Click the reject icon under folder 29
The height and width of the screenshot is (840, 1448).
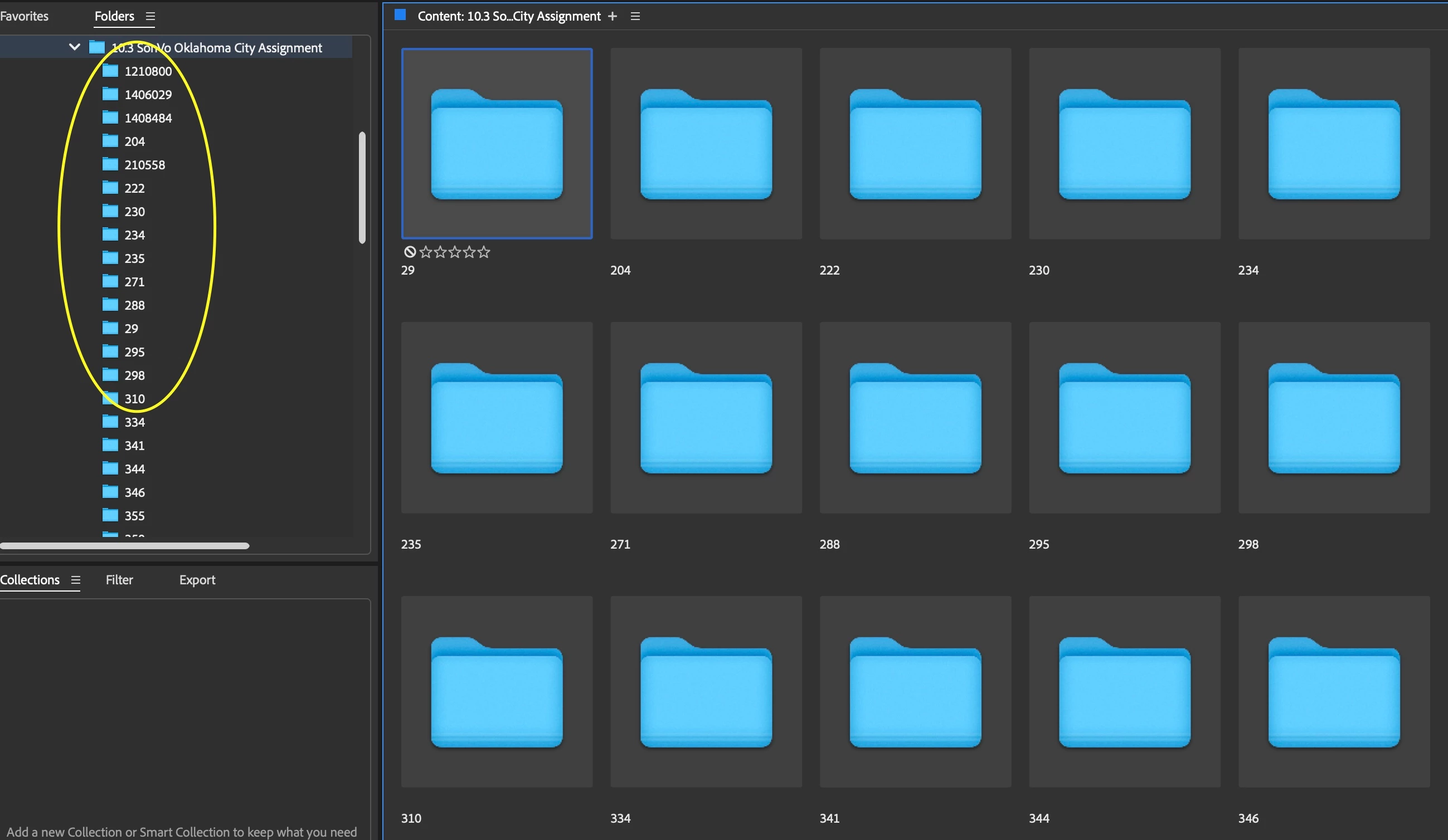pyautogui.click(x=410, y=252)
